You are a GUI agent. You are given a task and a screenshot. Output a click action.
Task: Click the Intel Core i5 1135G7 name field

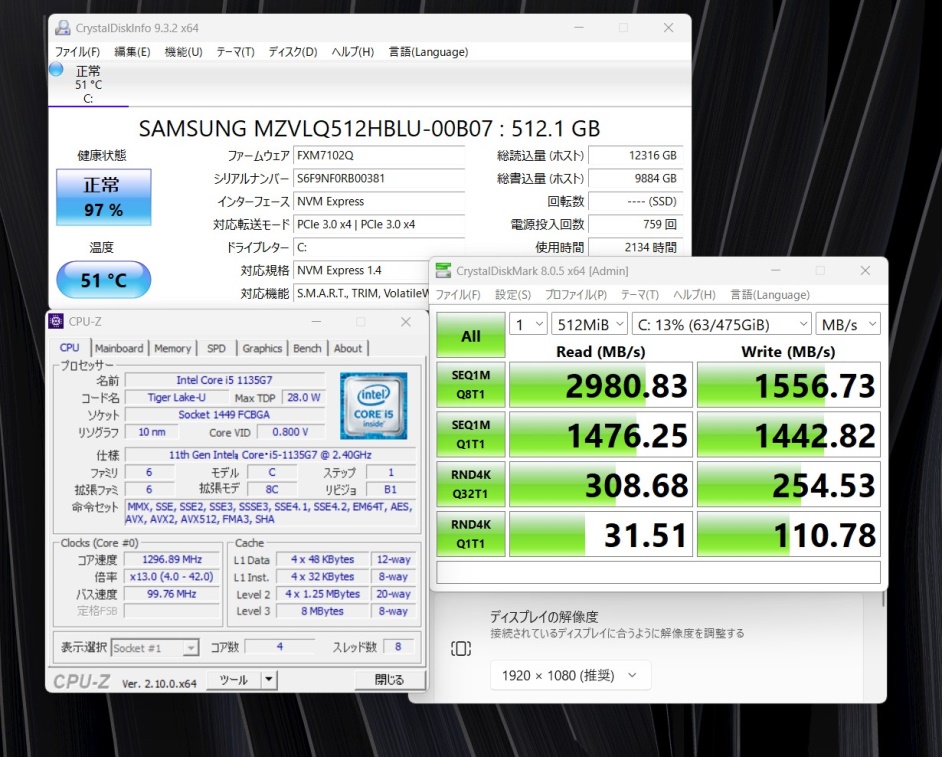coord(225,380)
